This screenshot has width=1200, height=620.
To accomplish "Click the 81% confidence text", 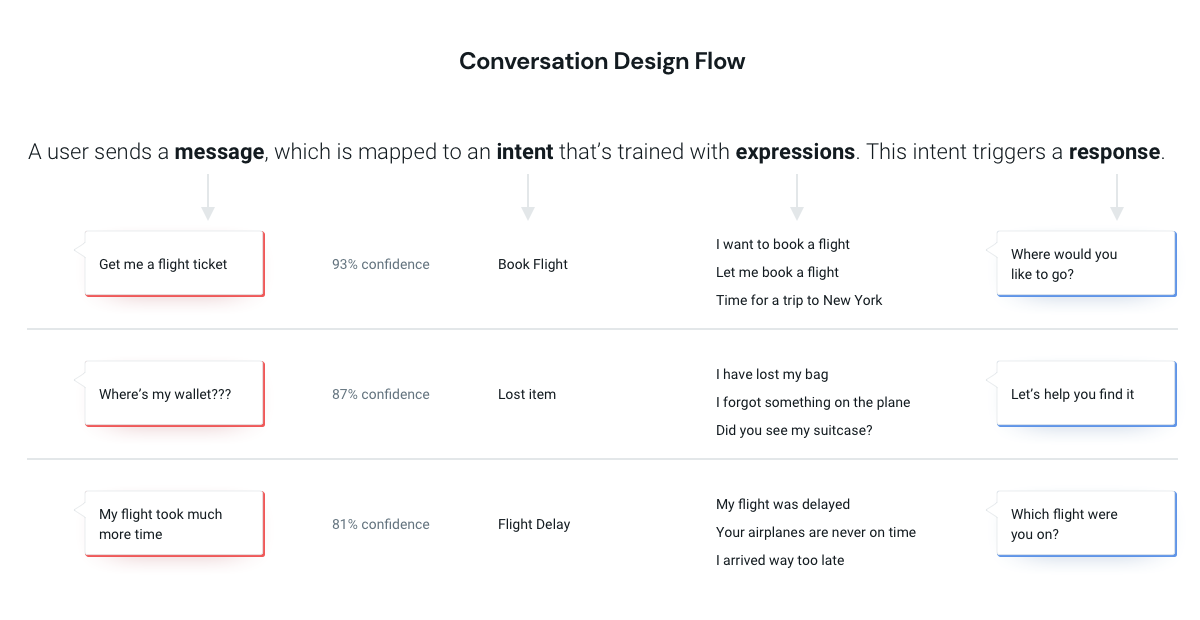I will (x=381, y=524).
